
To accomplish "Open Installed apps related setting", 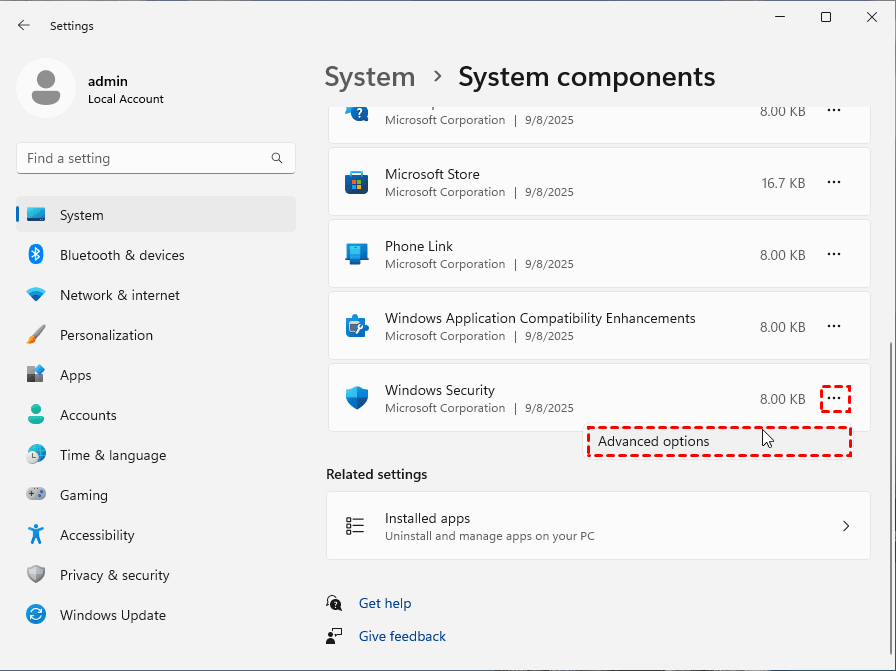I will tap(598, 525).
